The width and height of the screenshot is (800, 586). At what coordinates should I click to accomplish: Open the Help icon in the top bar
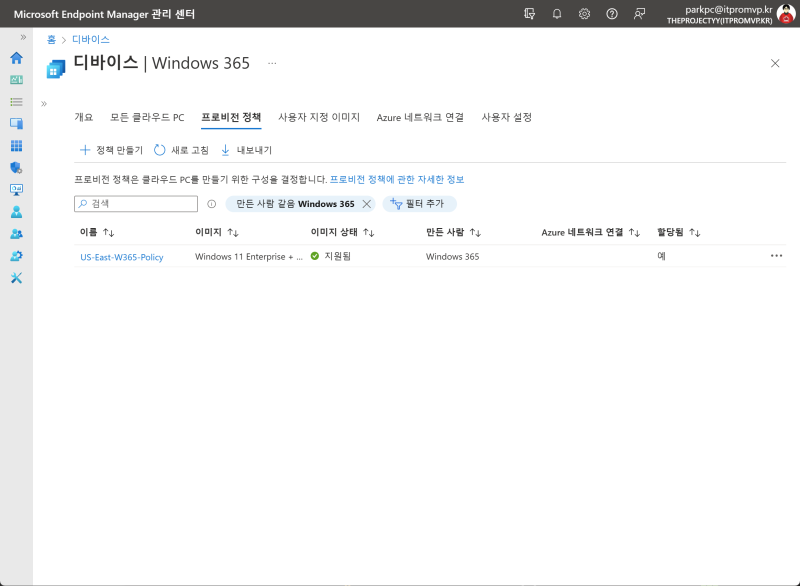(612, 13)
